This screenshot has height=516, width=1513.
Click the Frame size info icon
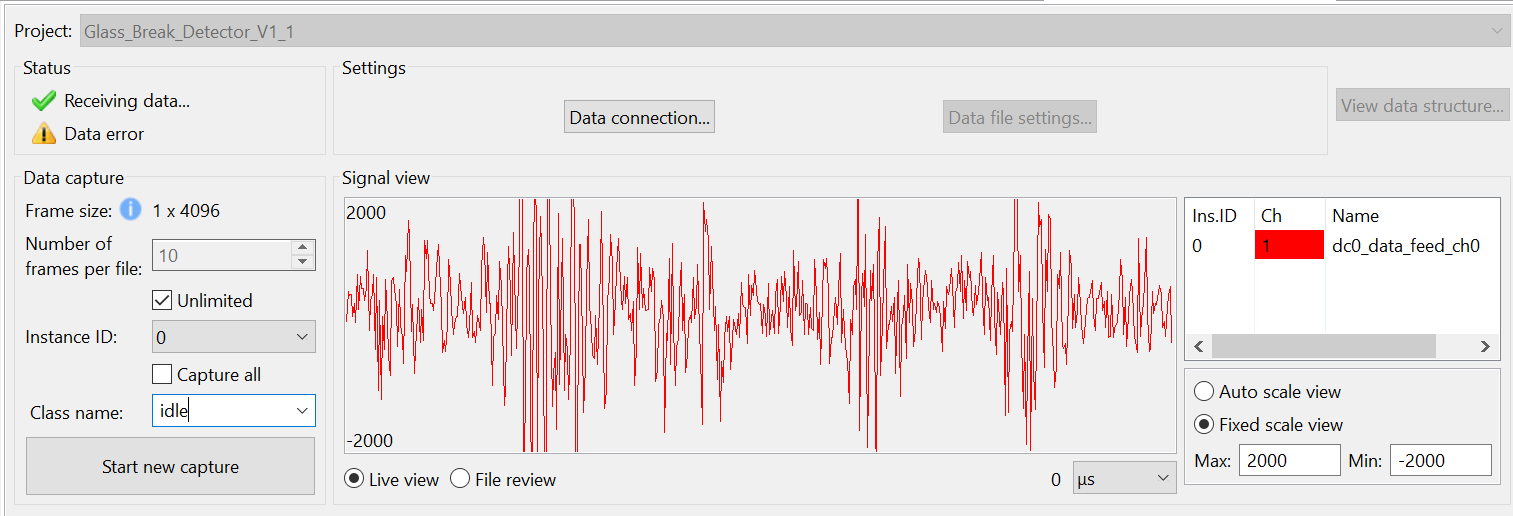click(x=130, y=210)
